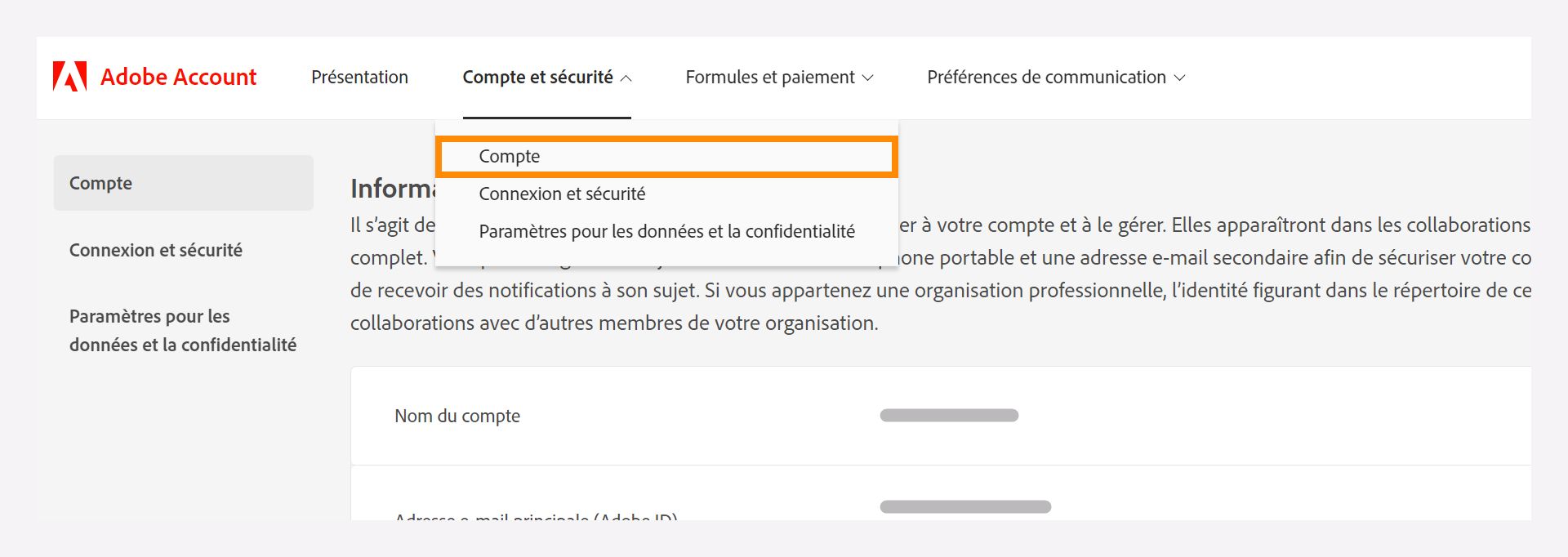Select "Compte" in the left sidebar
The height and width of the screenshot is (557, 1568).
tap(100, 183)
